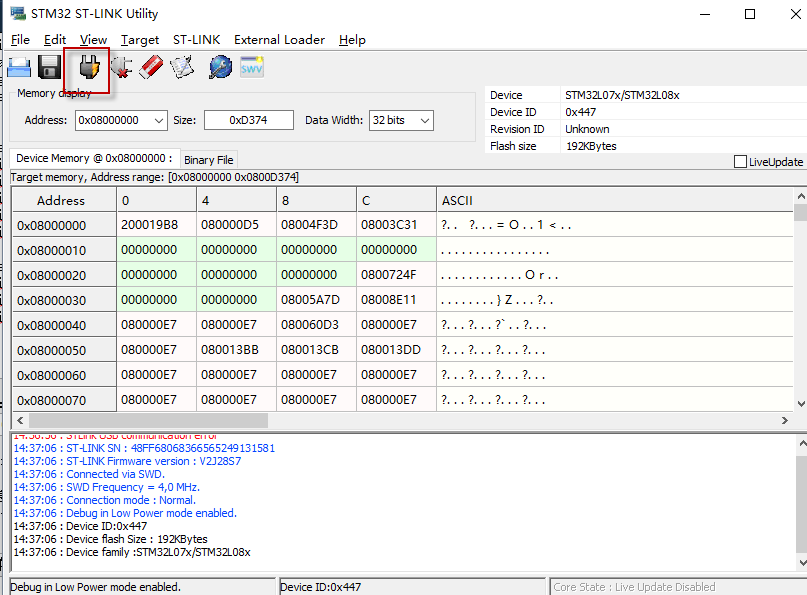Select cell value 080013CB

pyautogui.click(x=317, y=350)
